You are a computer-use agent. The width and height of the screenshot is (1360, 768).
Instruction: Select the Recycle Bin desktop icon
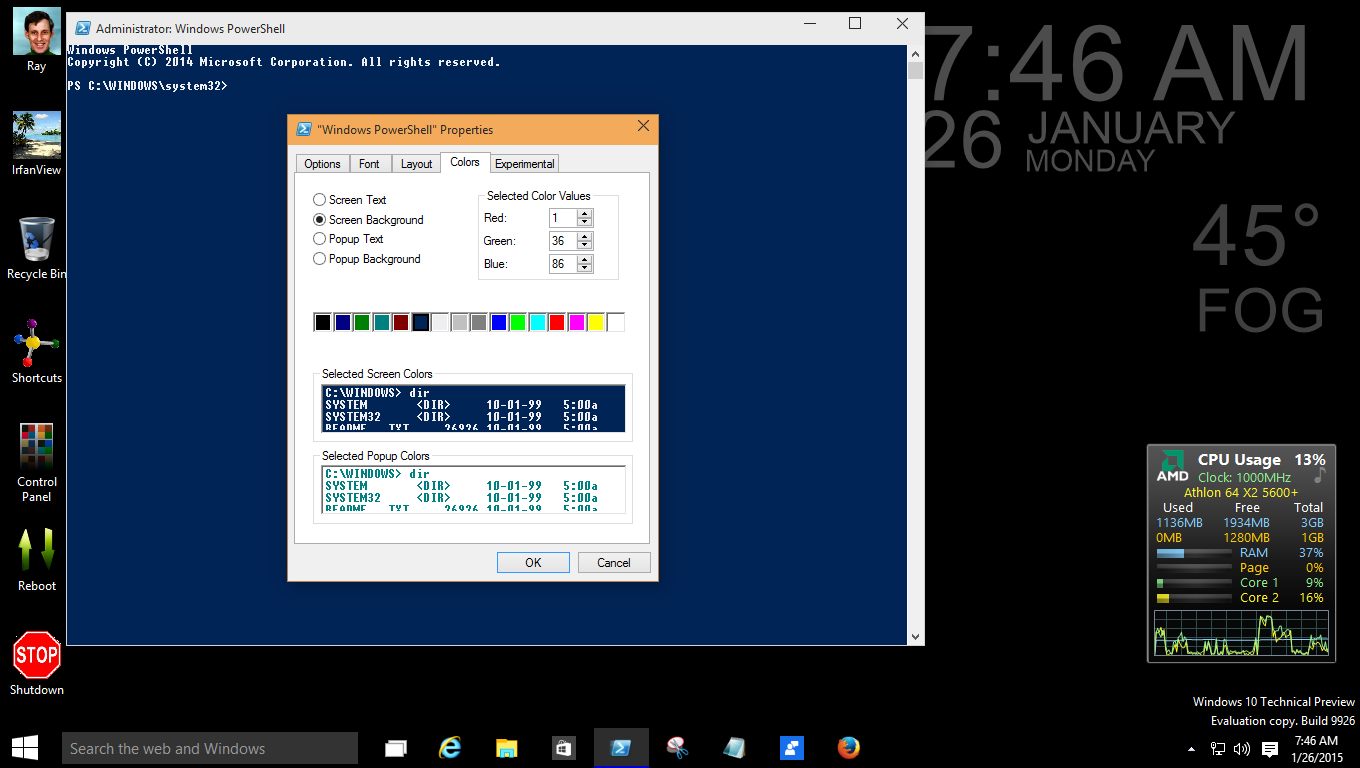[36, 247]
